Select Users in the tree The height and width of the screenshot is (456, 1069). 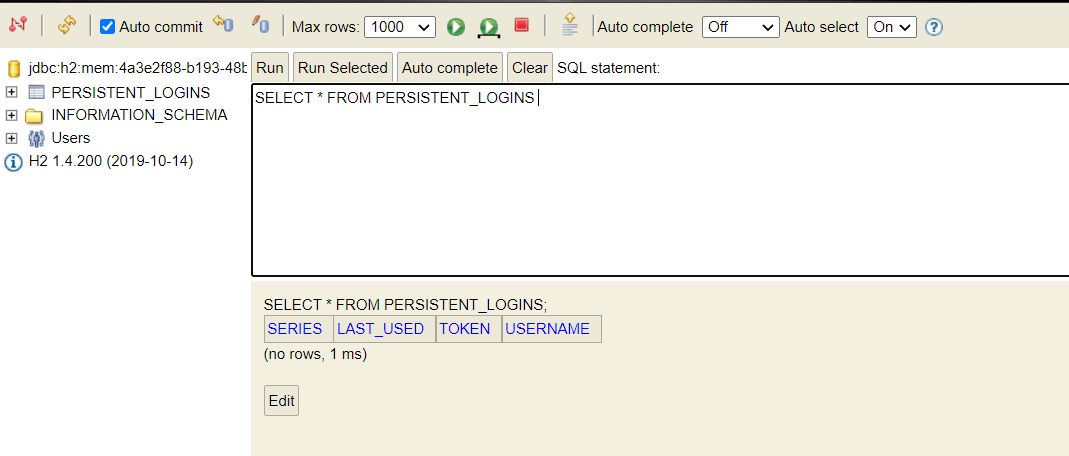click(x=71, y=138)
